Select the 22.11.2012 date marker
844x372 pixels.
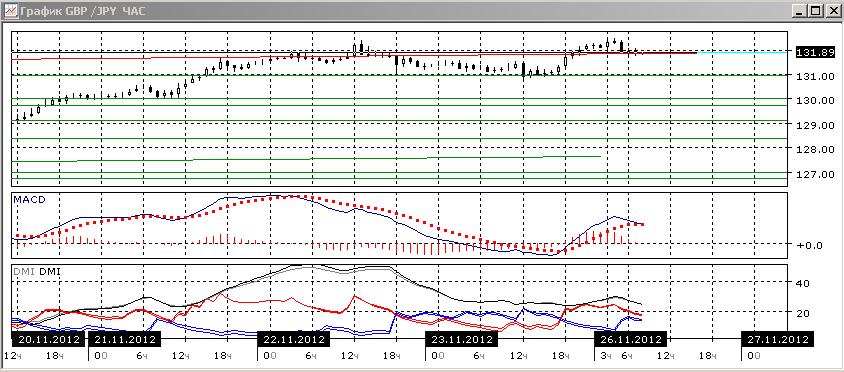[x=293, y=340]
